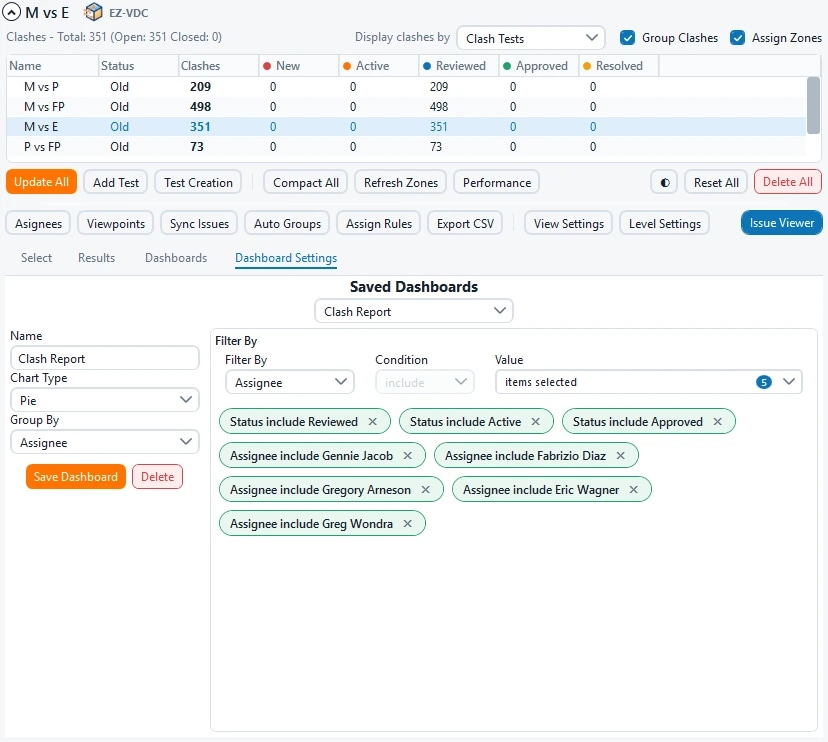Open the Condition include dropdown

point(425,382)
